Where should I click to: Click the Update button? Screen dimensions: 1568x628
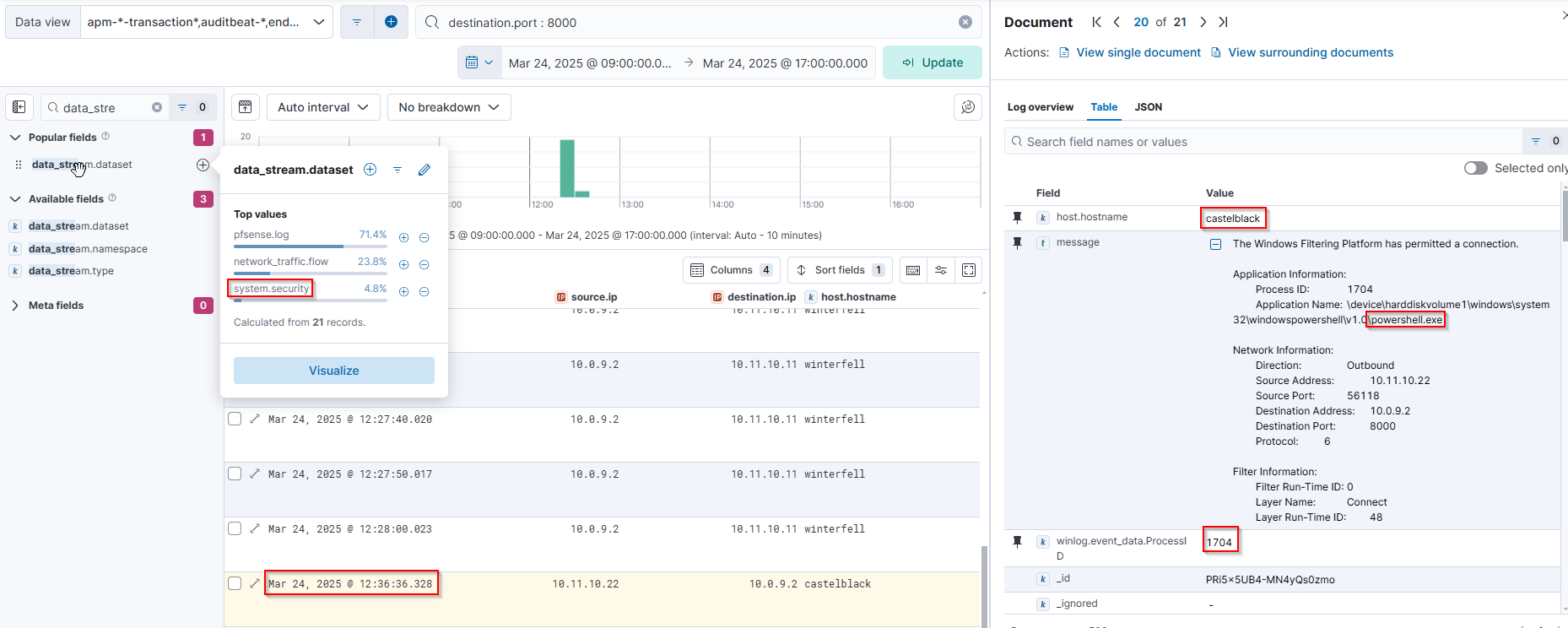[x=933, y=62]
